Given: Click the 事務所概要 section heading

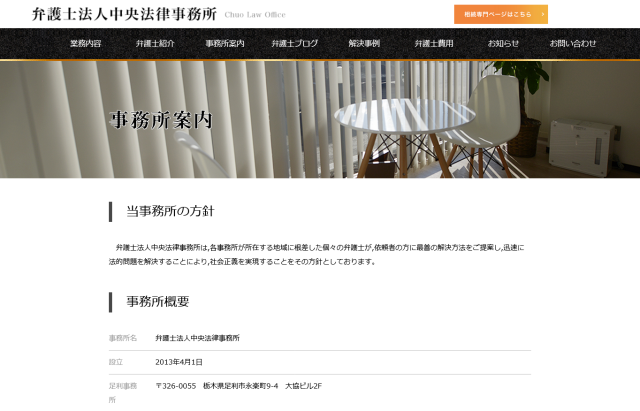Looking at the screenshot, I should coord(158,302).
